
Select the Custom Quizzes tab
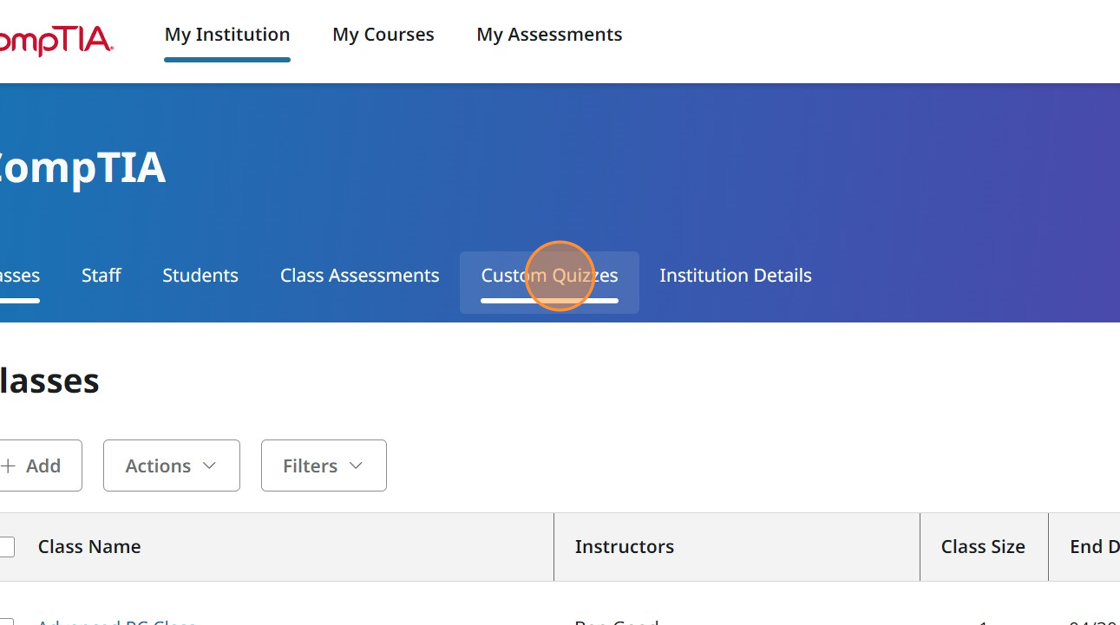pos(549,275)
